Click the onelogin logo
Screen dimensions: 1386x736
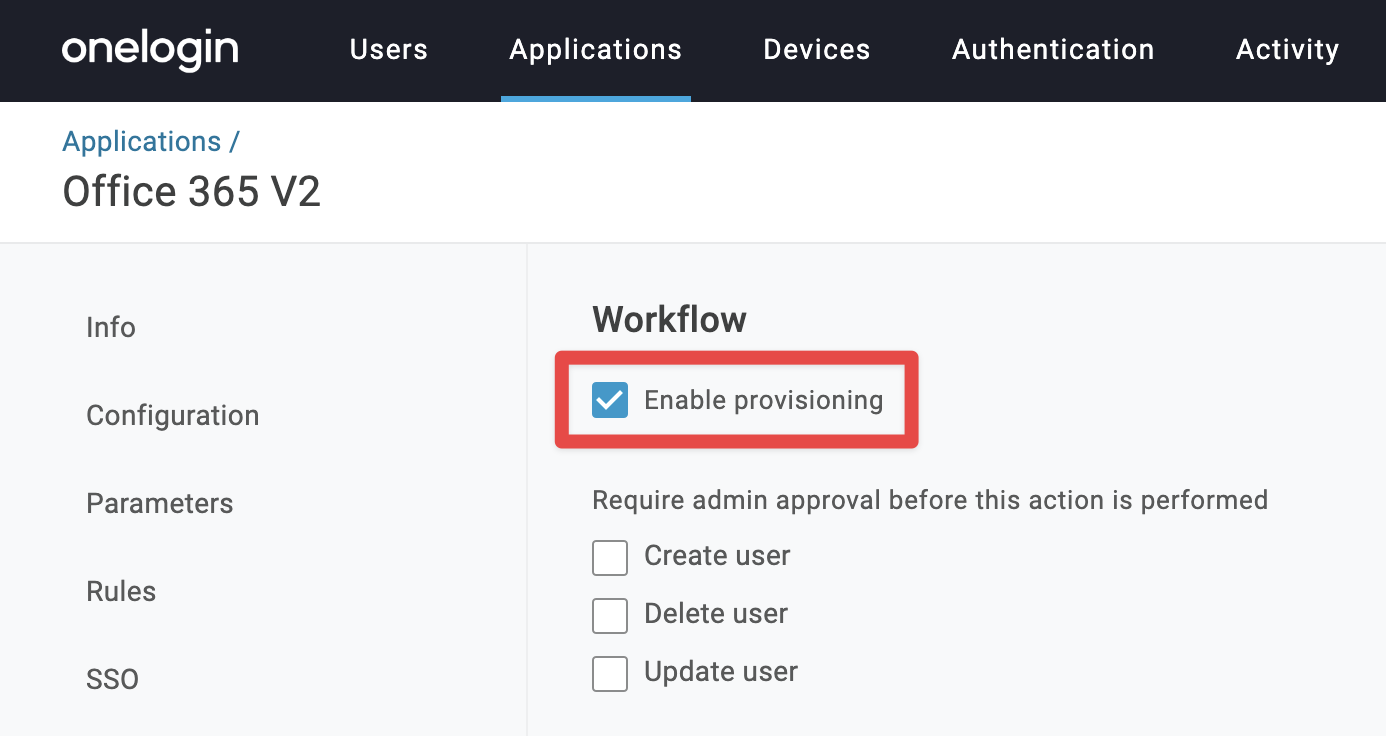click(x=150, y=50)
